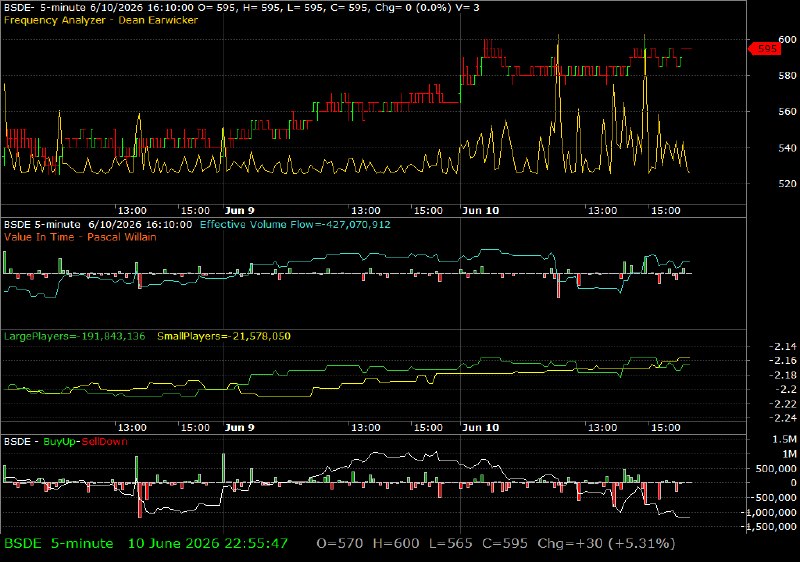This screenshot has width=800, height=562.
Task: Click the status bar 'H=600' value
Action: click(x=396, y=544)
